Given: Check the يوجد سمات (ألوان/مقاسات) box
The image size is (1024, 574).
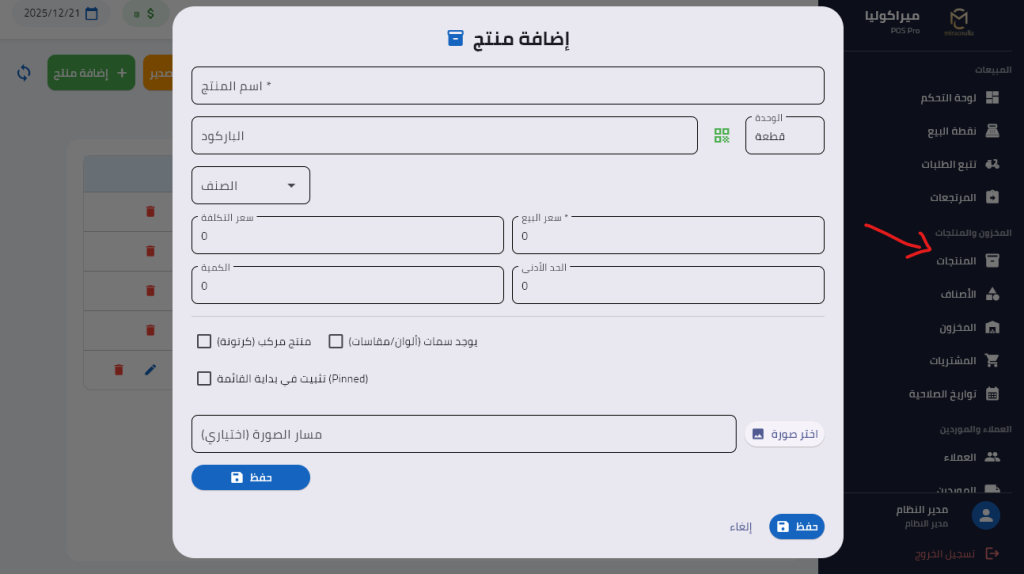Looking at the screenshot, I should (336, 342).
